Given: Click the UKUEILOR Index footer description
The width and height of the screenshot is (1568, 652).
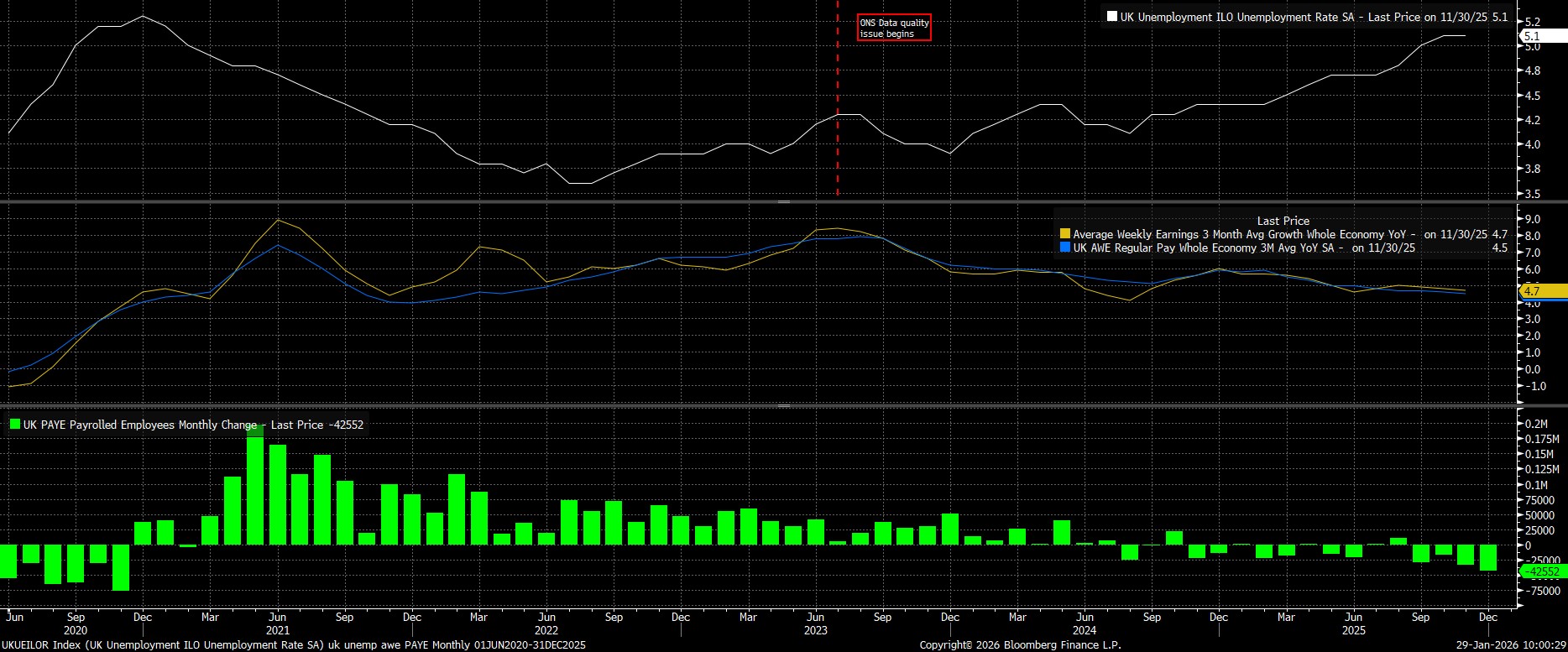Looking at the screenshot, I should tap(294, 645).
